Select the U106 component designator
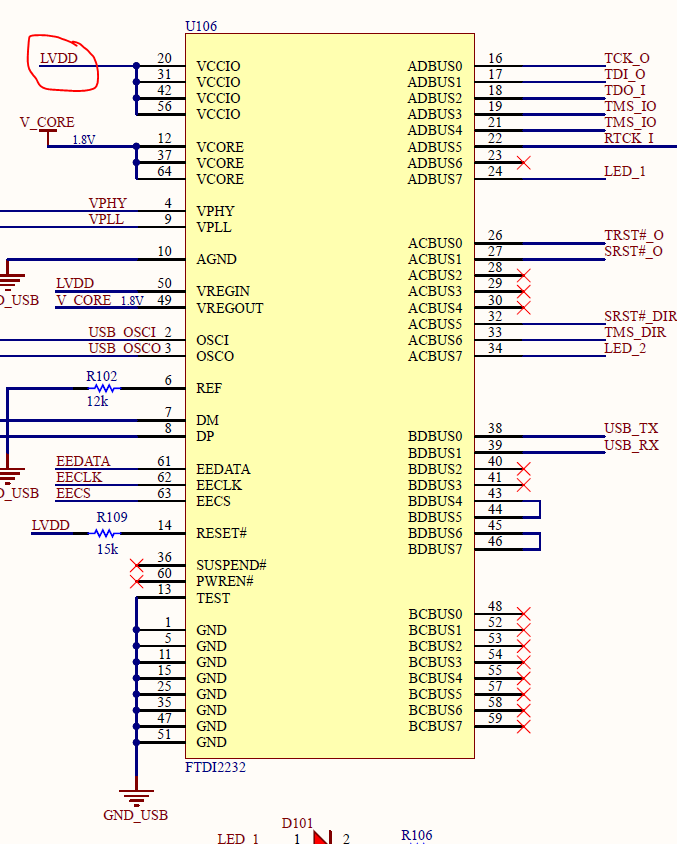 click(201, 26)
